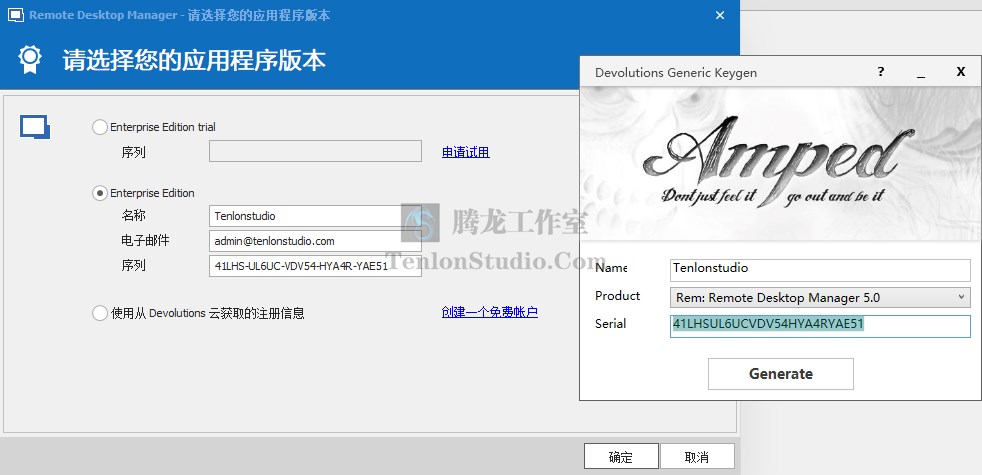Open the 申请试用 link
Viewport: 982px width, 475px height.
click(x=466, y=152)
